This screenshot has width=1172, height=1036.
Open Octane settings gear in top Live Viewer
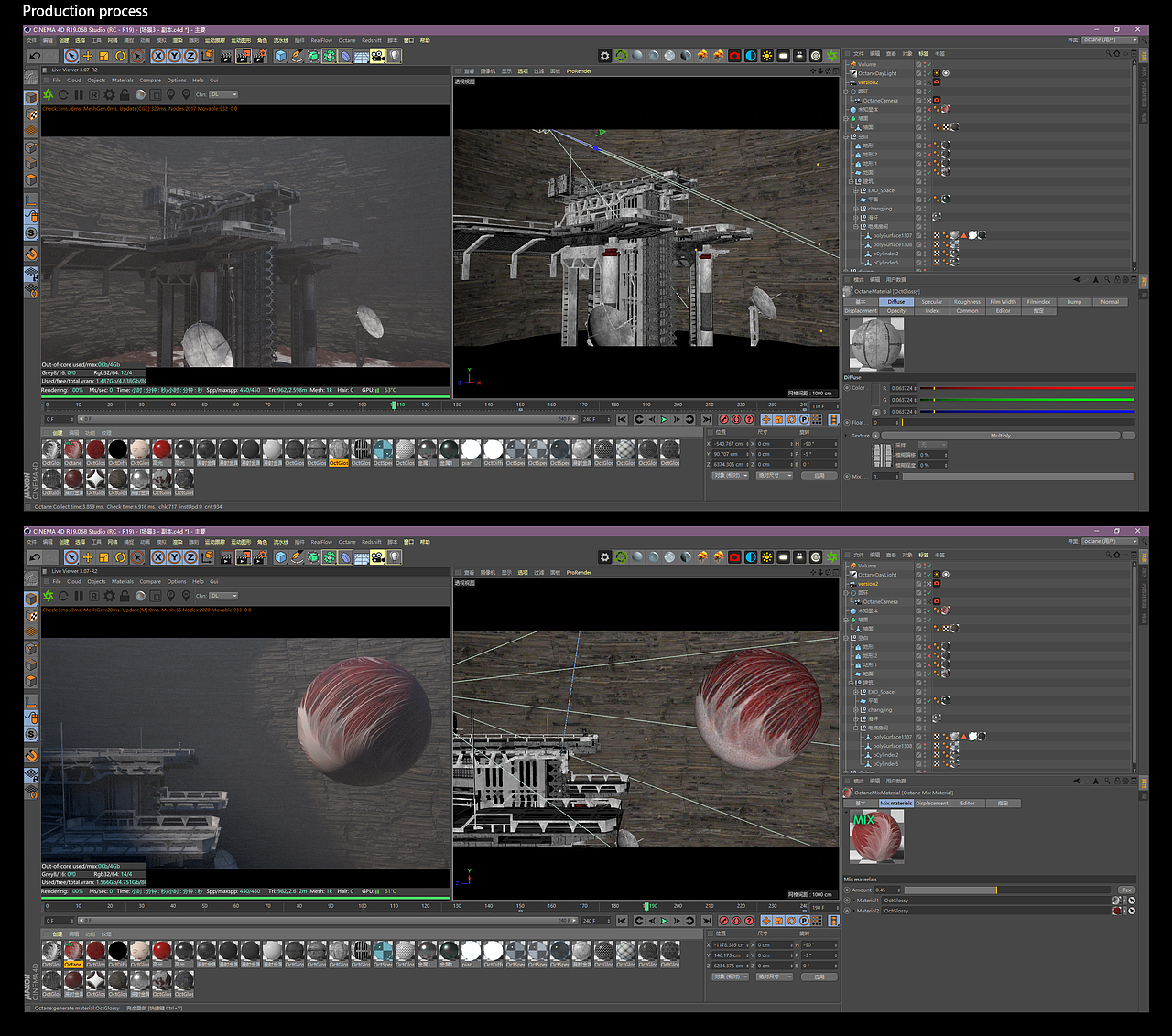[110, 94]
